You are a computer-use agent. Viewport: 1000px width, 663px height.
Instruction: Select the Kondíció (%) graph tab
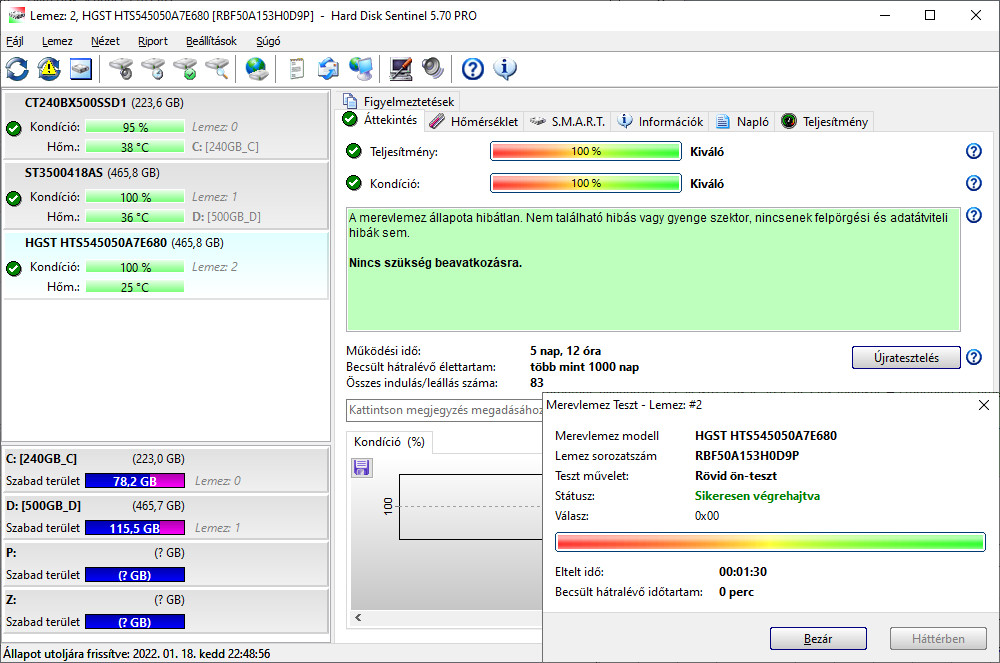coord(390,442)
